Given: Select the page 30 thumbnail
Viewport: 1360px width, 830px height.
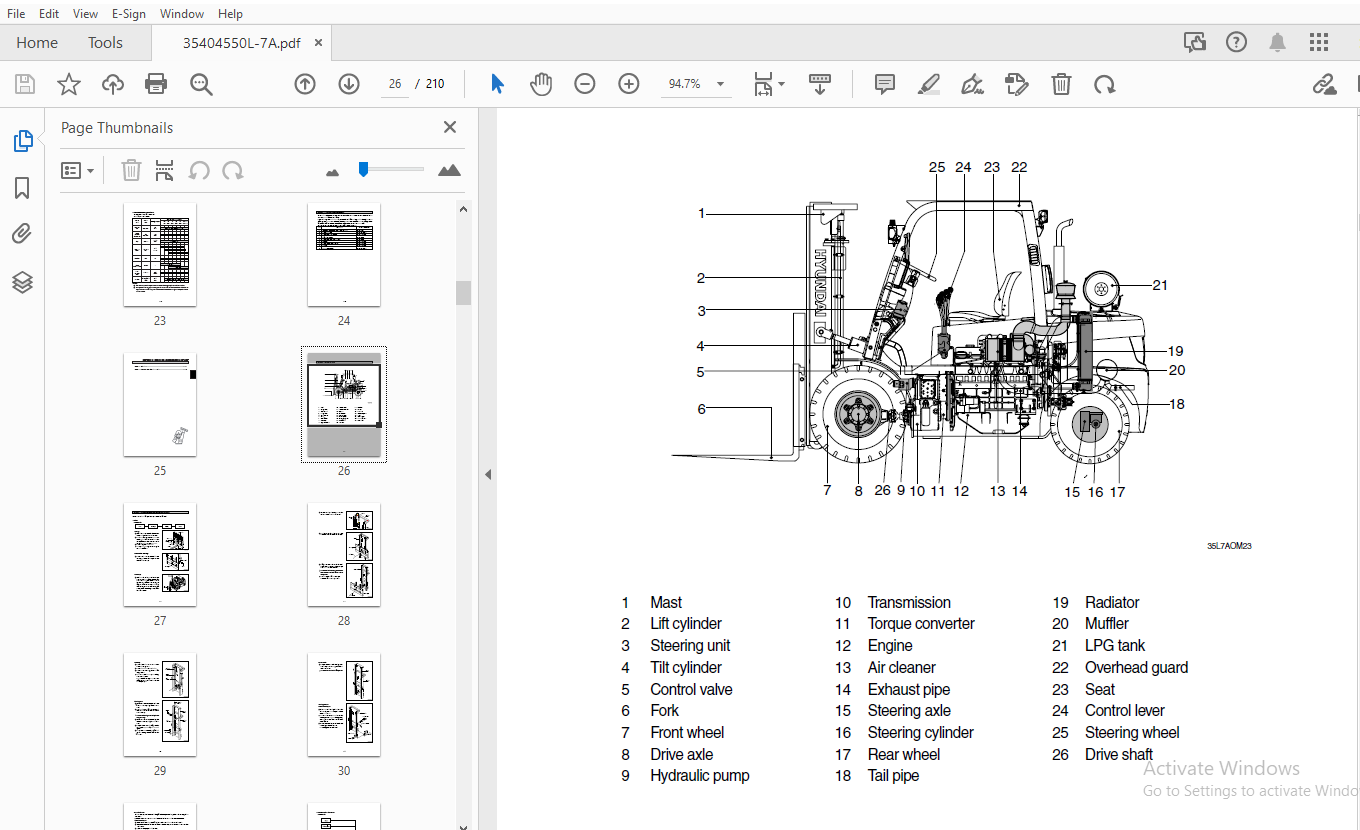Looking at the screenshot, I should tap(344, 705).
